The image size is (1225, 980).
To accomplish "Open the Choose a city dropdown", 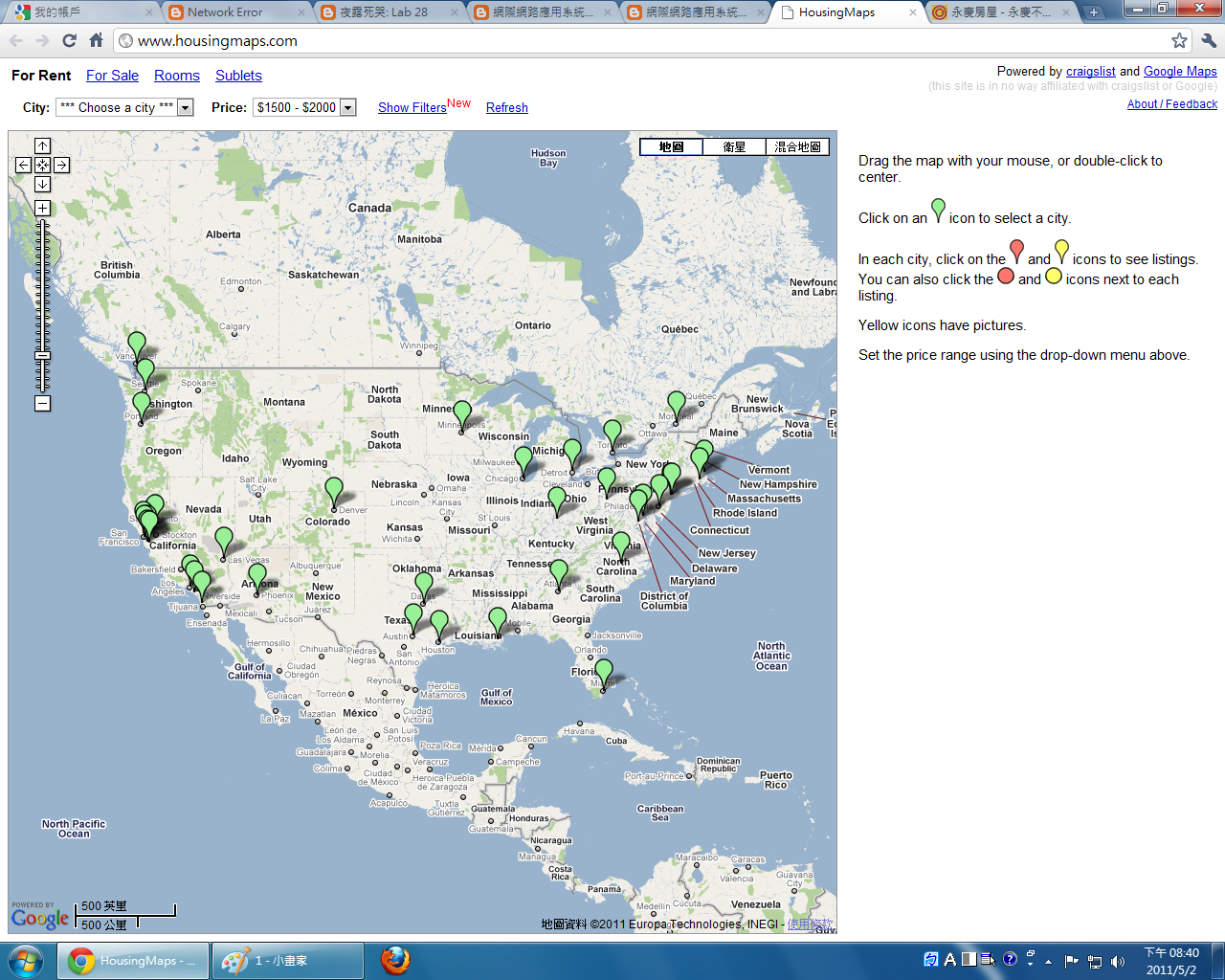I will tap(125, 107).
